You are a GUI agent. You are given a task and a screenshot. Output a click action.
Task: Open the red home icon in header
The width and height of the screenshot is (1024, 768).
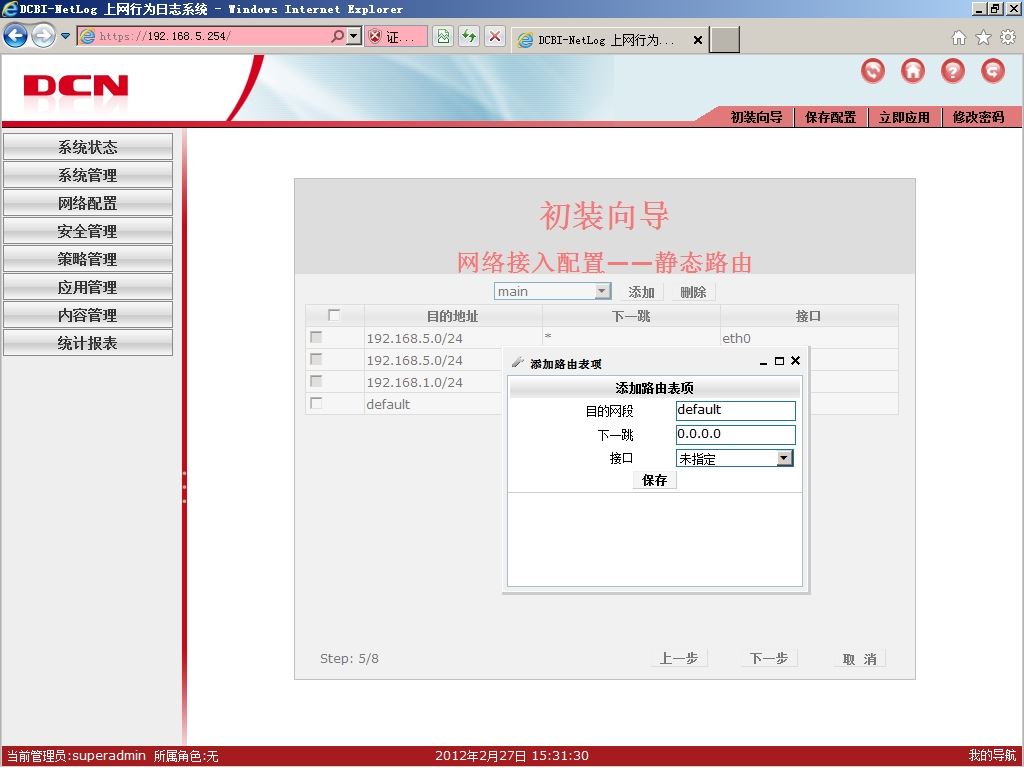912,71
